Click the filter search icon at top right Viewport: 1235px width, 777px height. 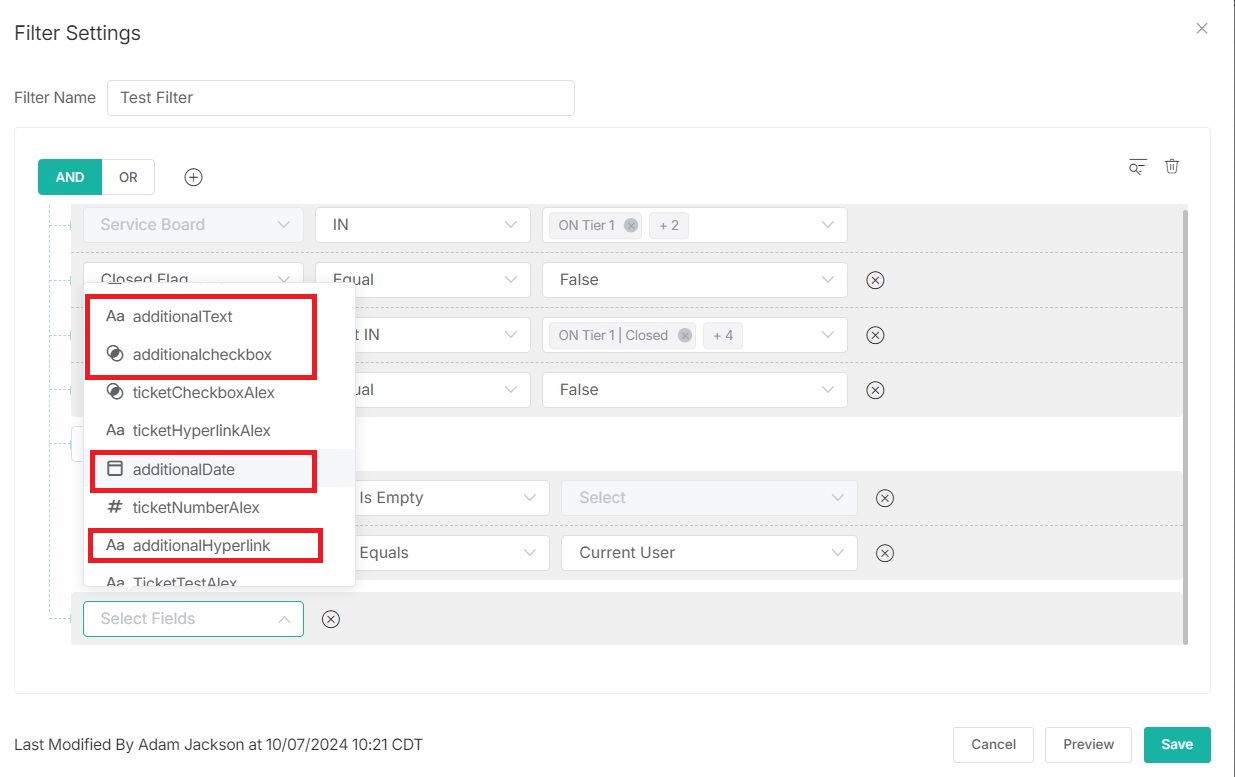click(1137, 167)
